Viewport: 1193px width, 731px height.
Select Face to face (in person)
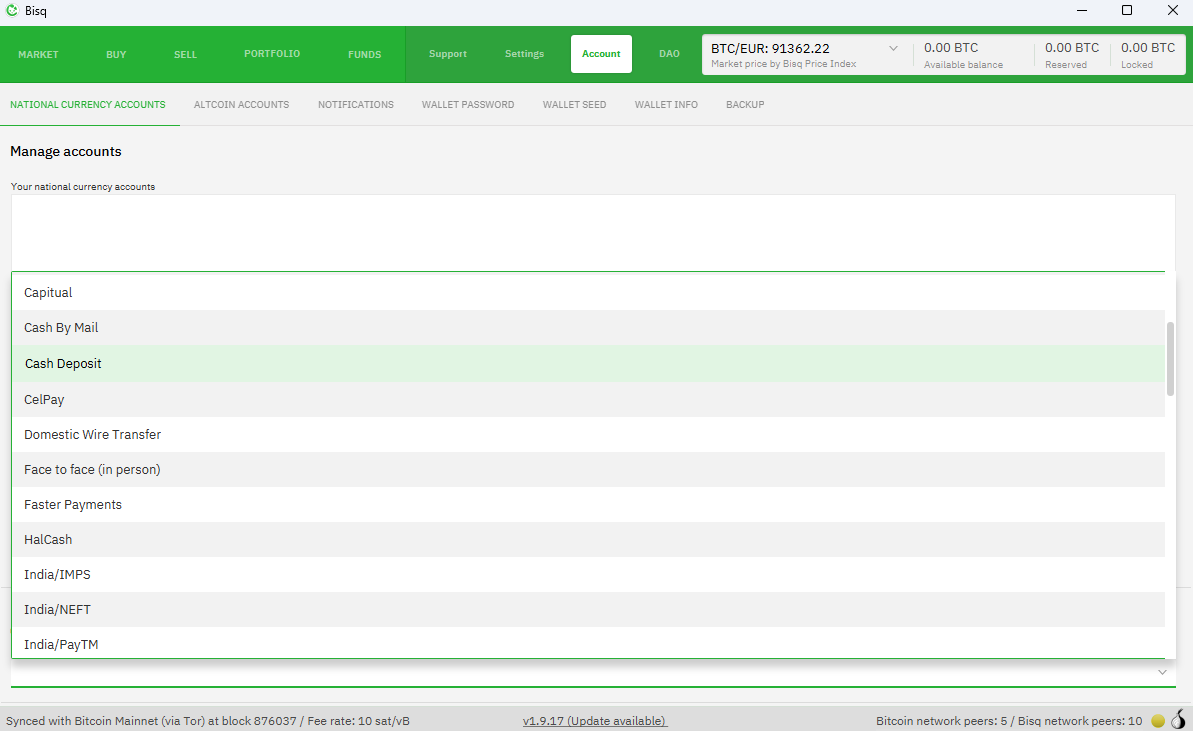tap(588, 469)
